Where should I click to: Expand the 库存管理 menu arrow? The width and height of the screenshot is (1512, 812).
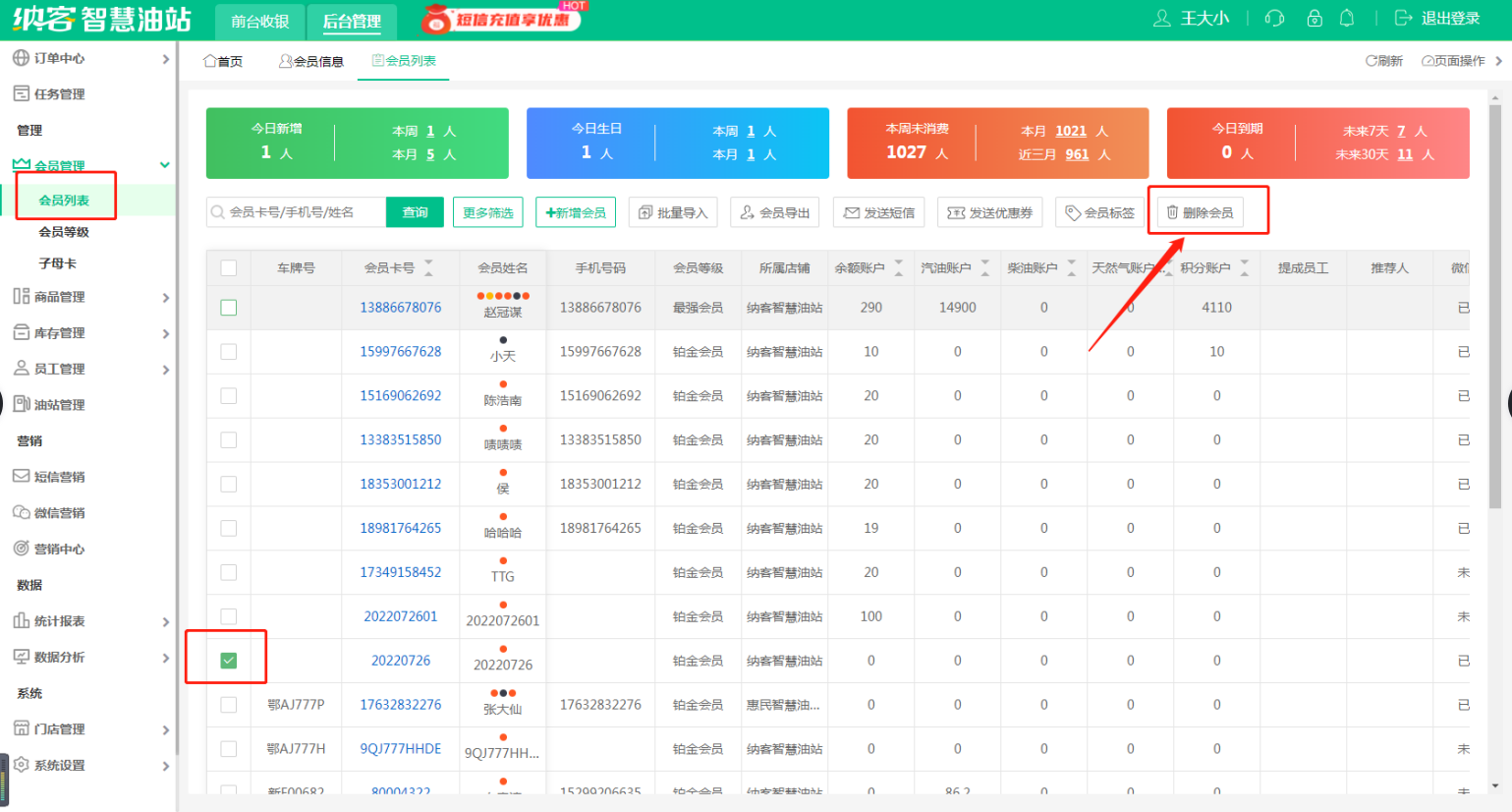[165, 334]
